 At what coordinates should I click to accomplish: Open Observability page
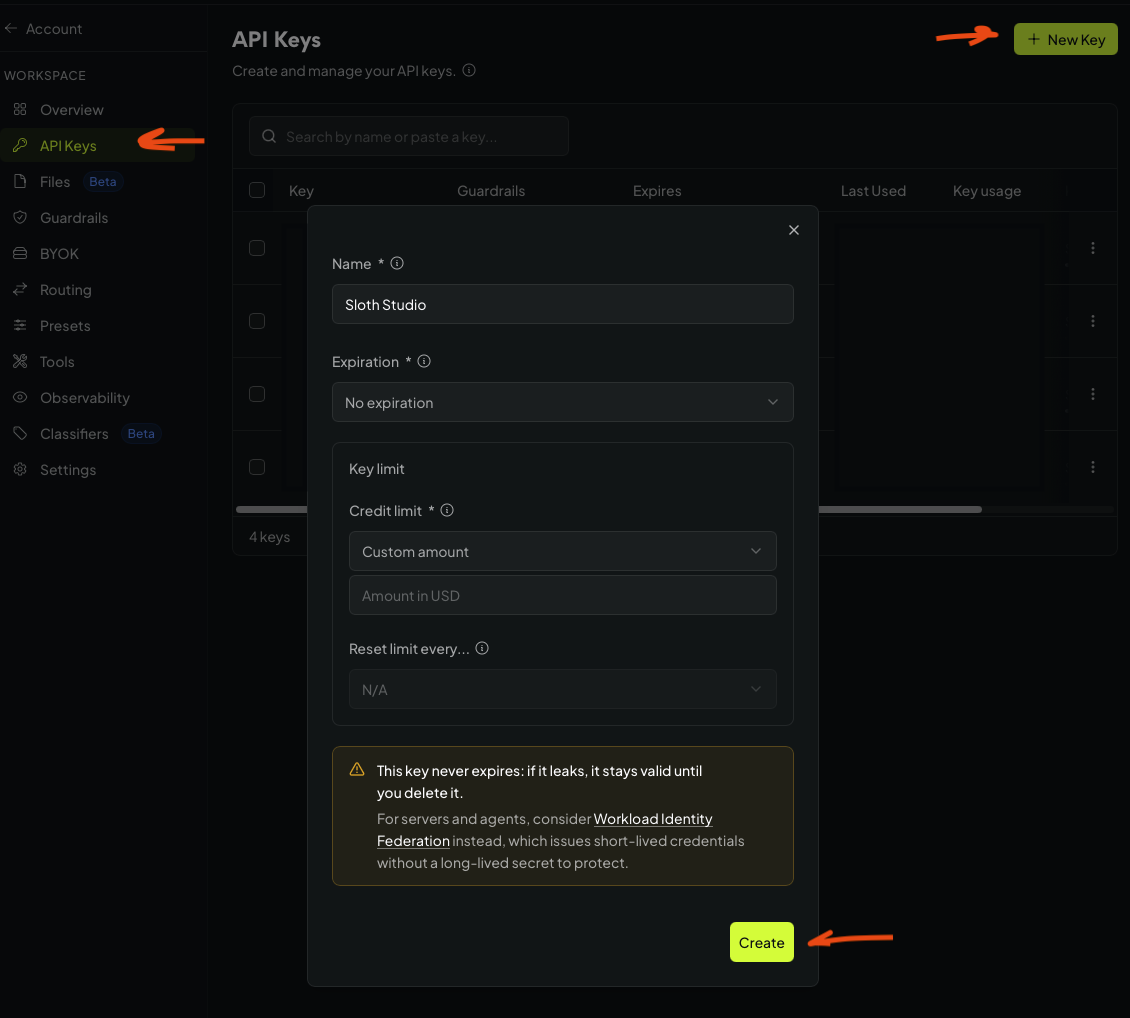pyautogui.click(x=84, y=398)
